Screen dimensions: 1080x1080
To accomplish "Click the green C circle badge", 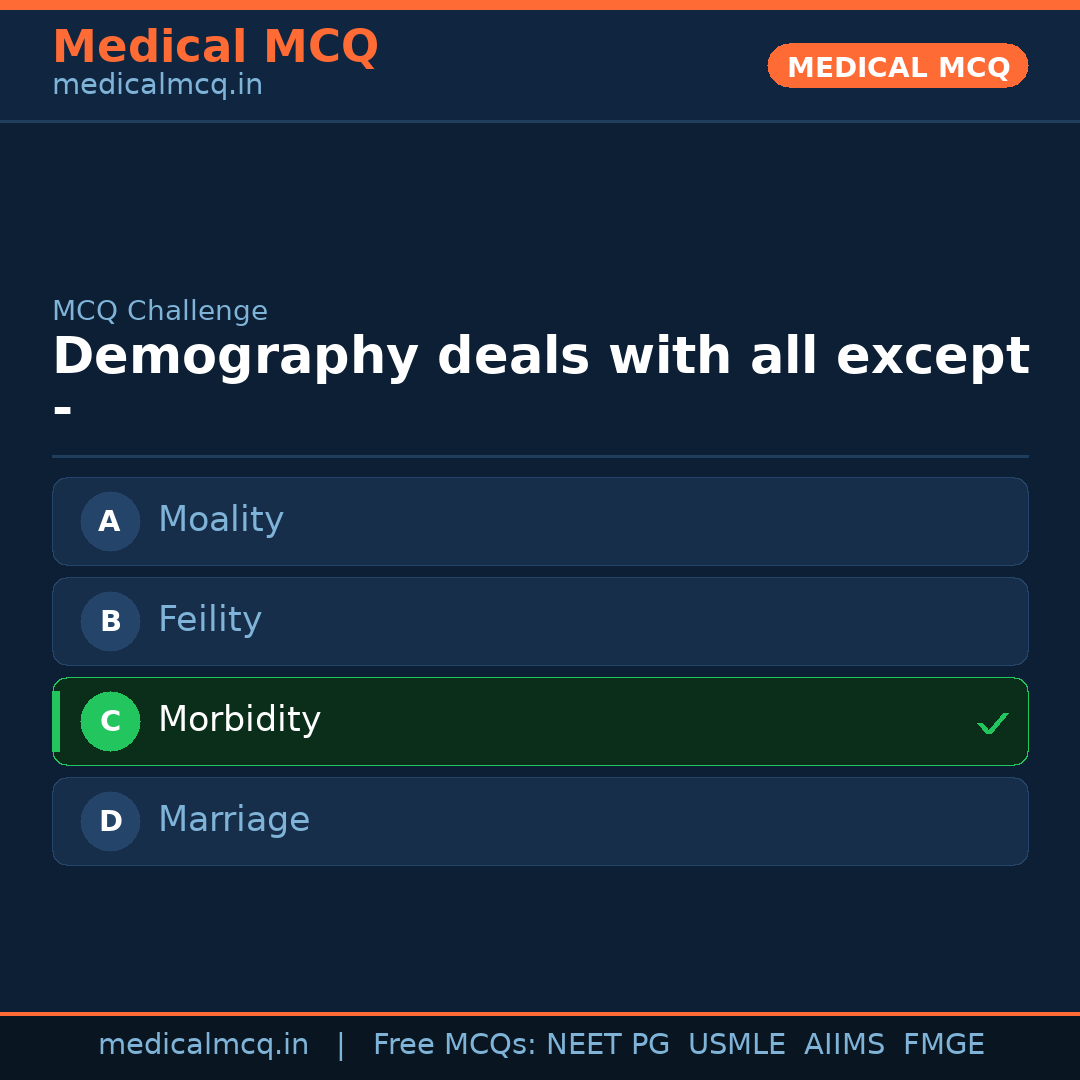I will tap(110, 721).
